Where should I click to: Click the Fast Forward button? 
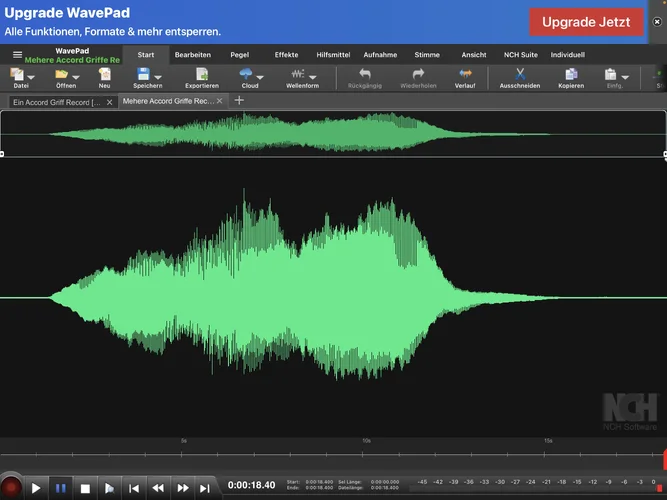point(181,488)
